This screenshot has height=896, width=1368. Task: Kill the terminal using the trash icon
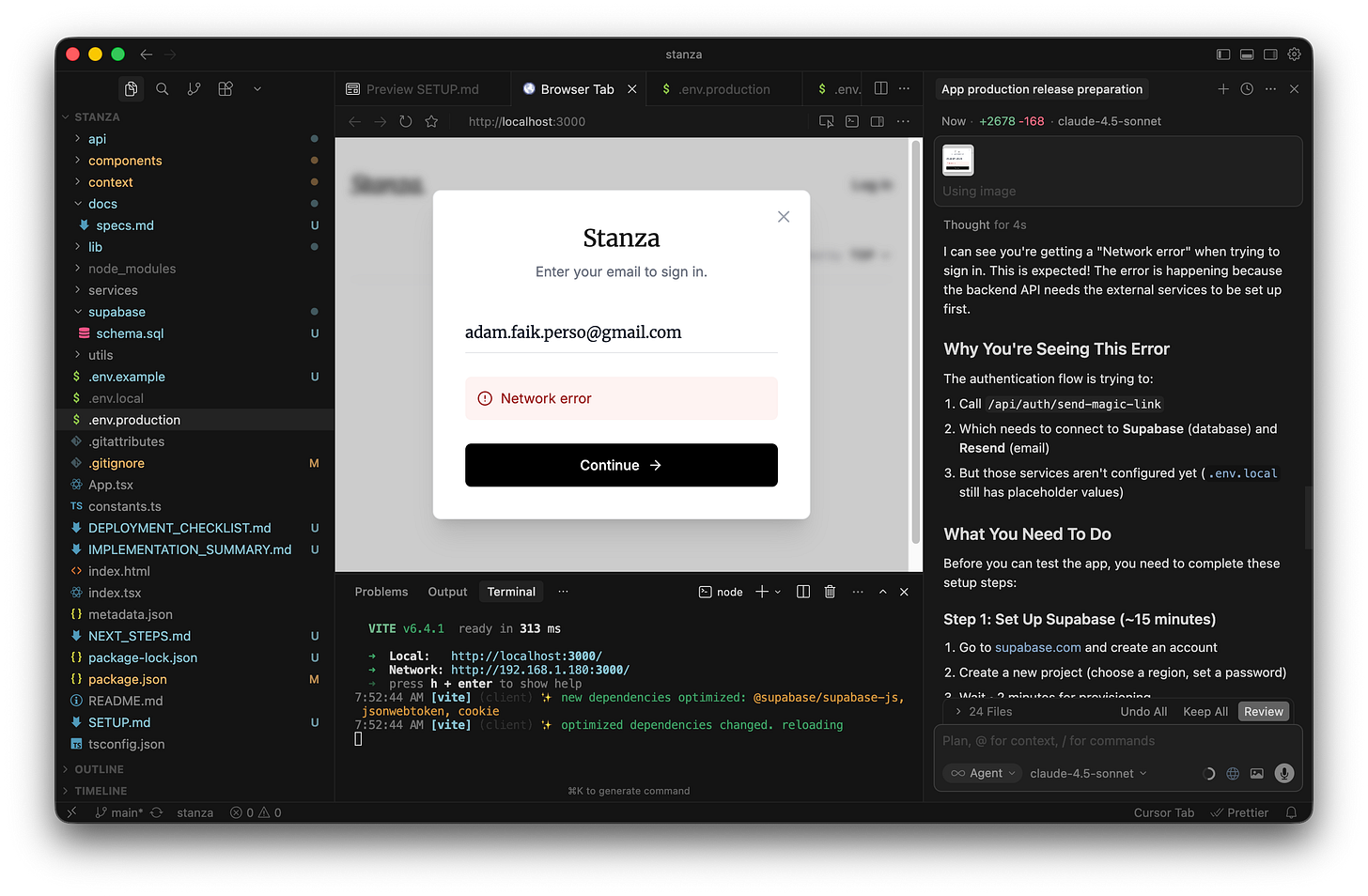pos(830,591)
